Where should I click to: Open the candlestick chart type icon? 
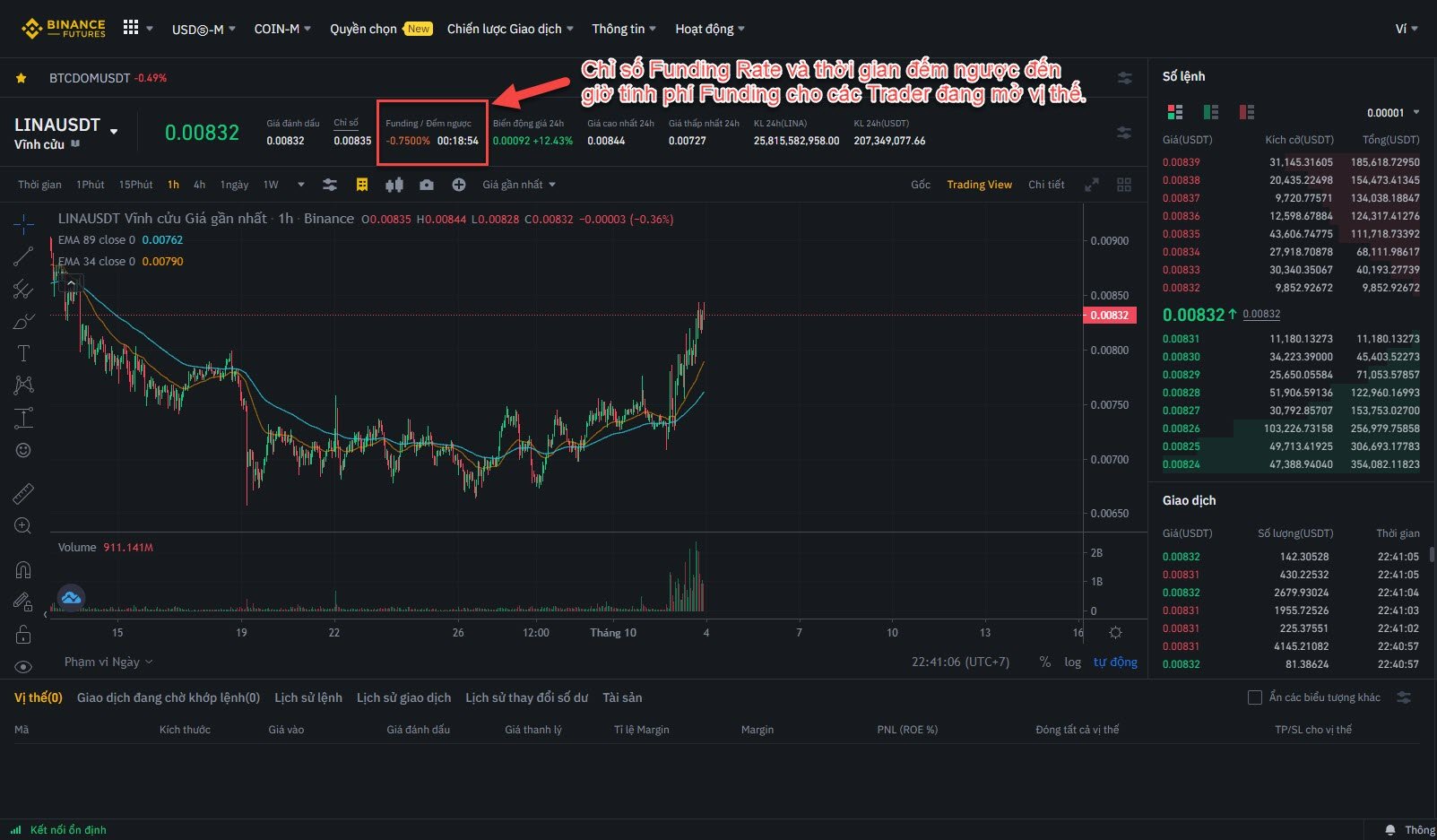[394, 185]
